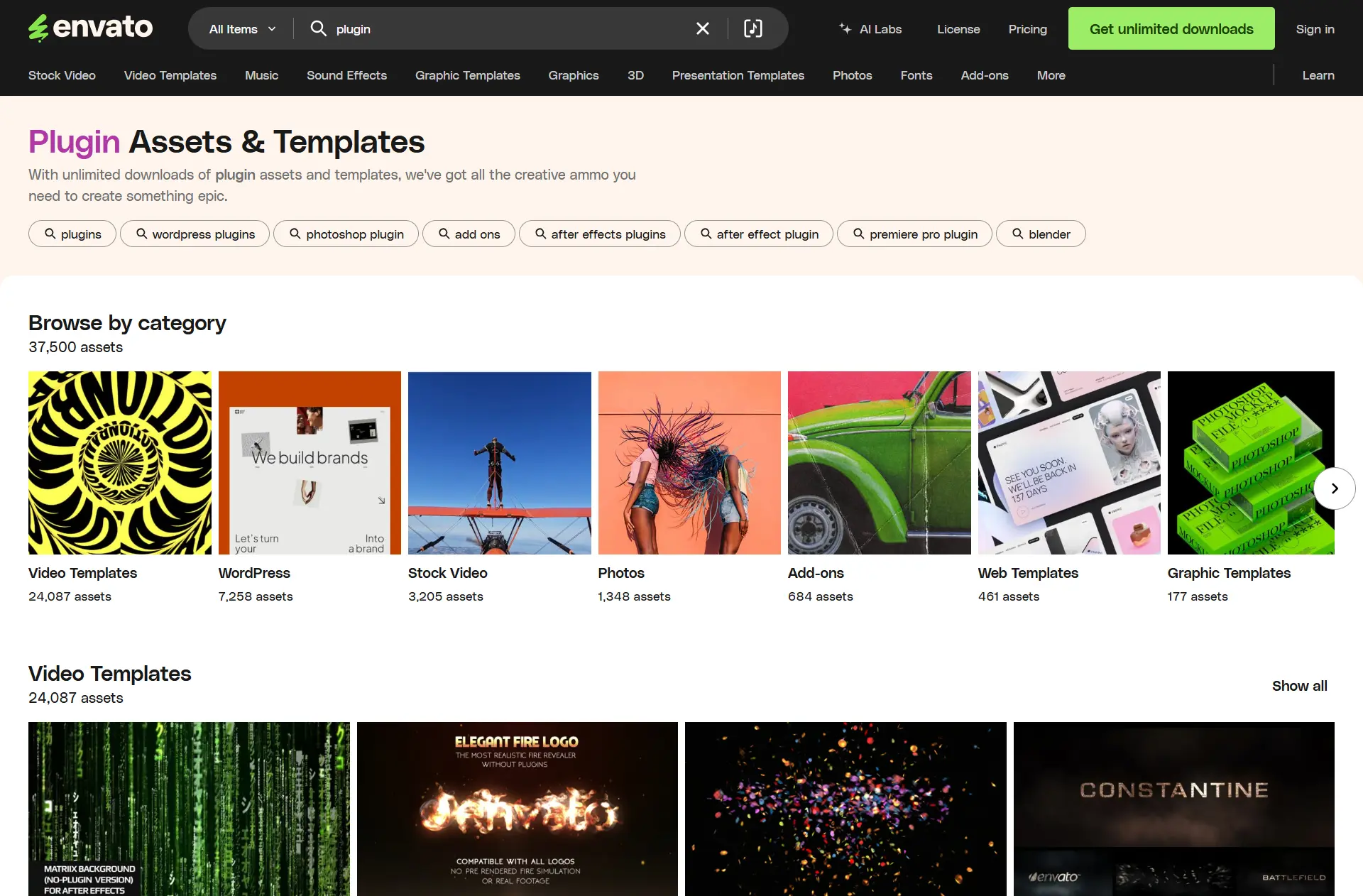Open the Elegant Fire Logo video template
Image resolution: width=1363 pixels, height=896 pixels.
pyautogui.click(x=518, y=809)
